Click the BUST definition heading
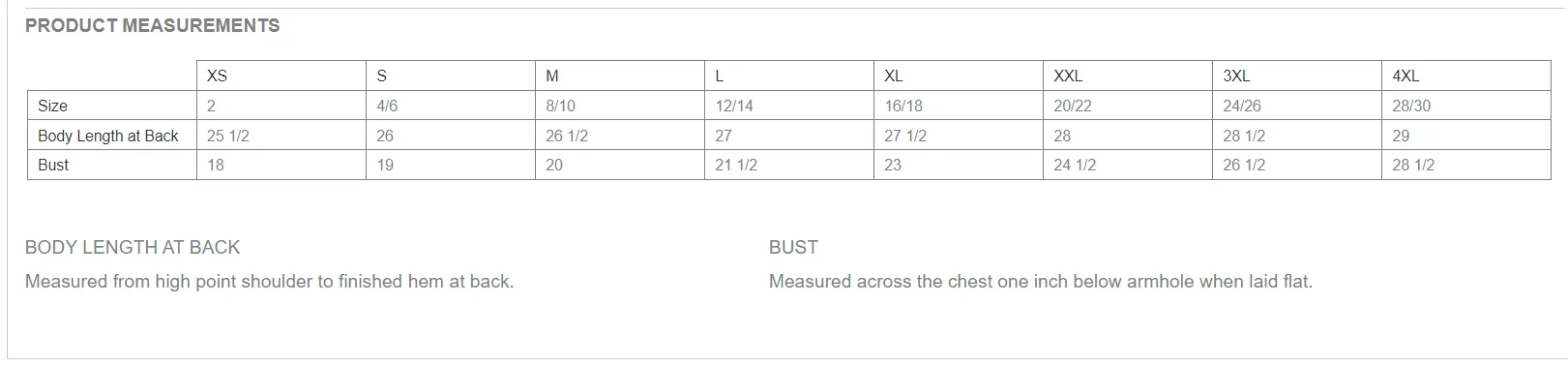Image resolution: width=1568 pixels, height=366 pixels. click(793, 247)
